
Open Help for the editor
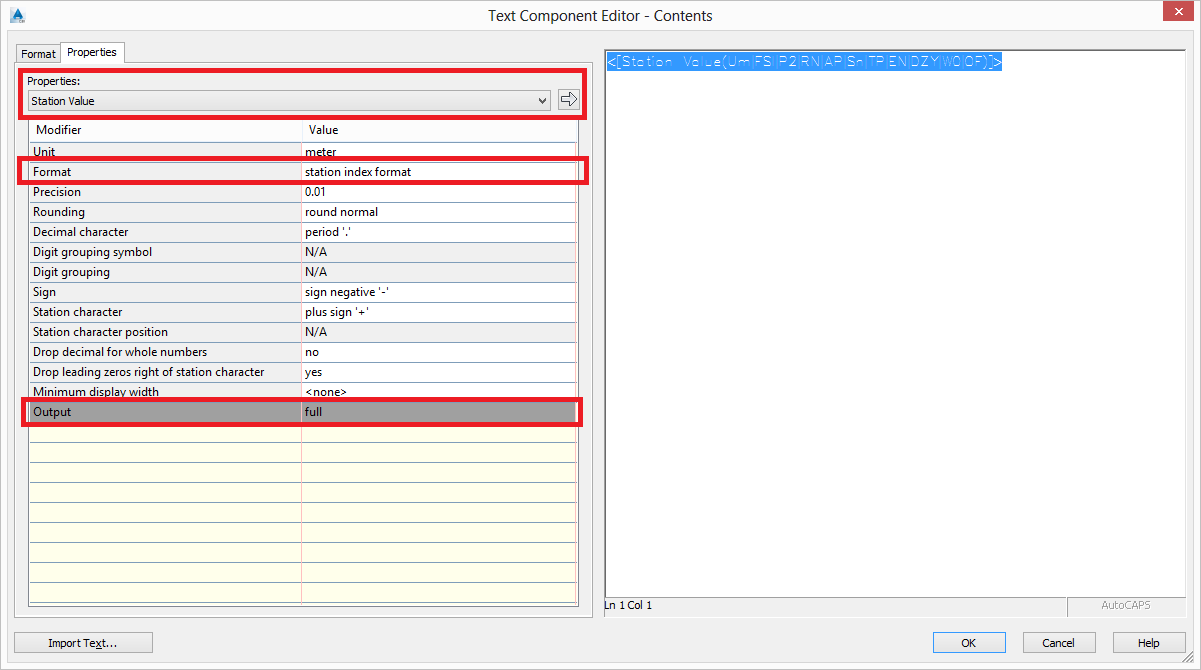pyautogui.click(x=1148, y=643)
